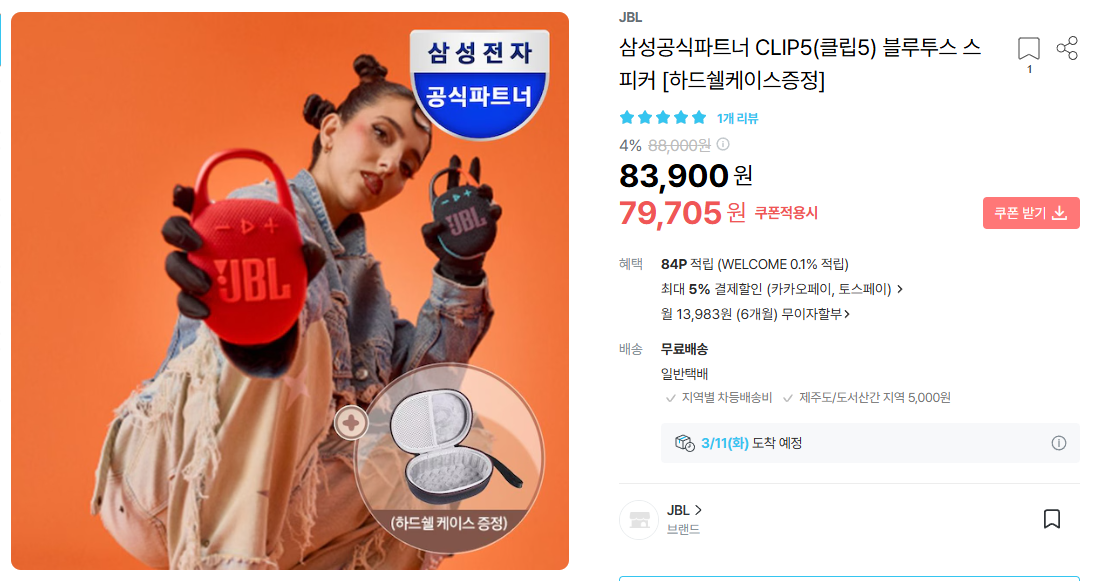Click the 하드쉘 케이스 증정 inset image
This screenshot has width=1114, height=581.
pyautogui.click(x=450, y=459)
